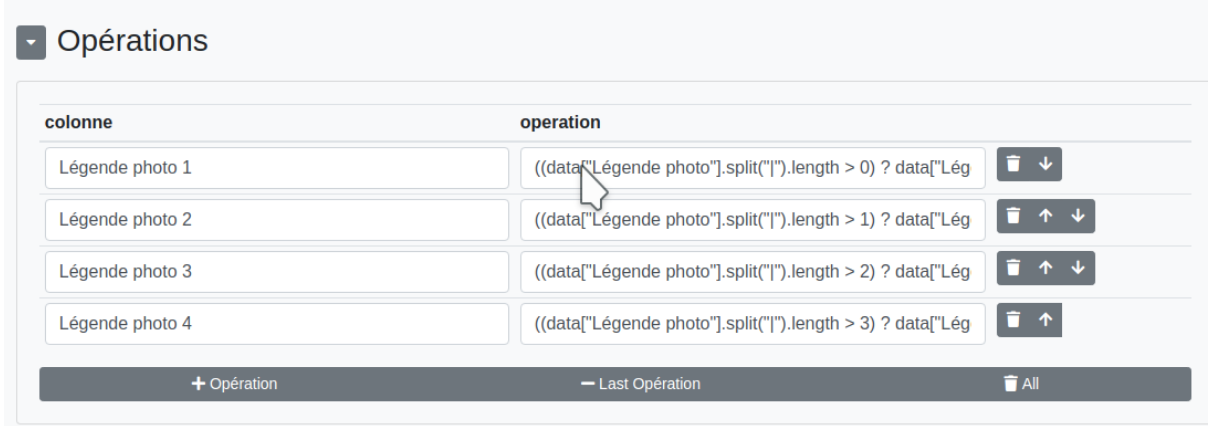Move the Légende photo 4 row up
This screenshot has height=426, width=1208.
point(1044,320)
